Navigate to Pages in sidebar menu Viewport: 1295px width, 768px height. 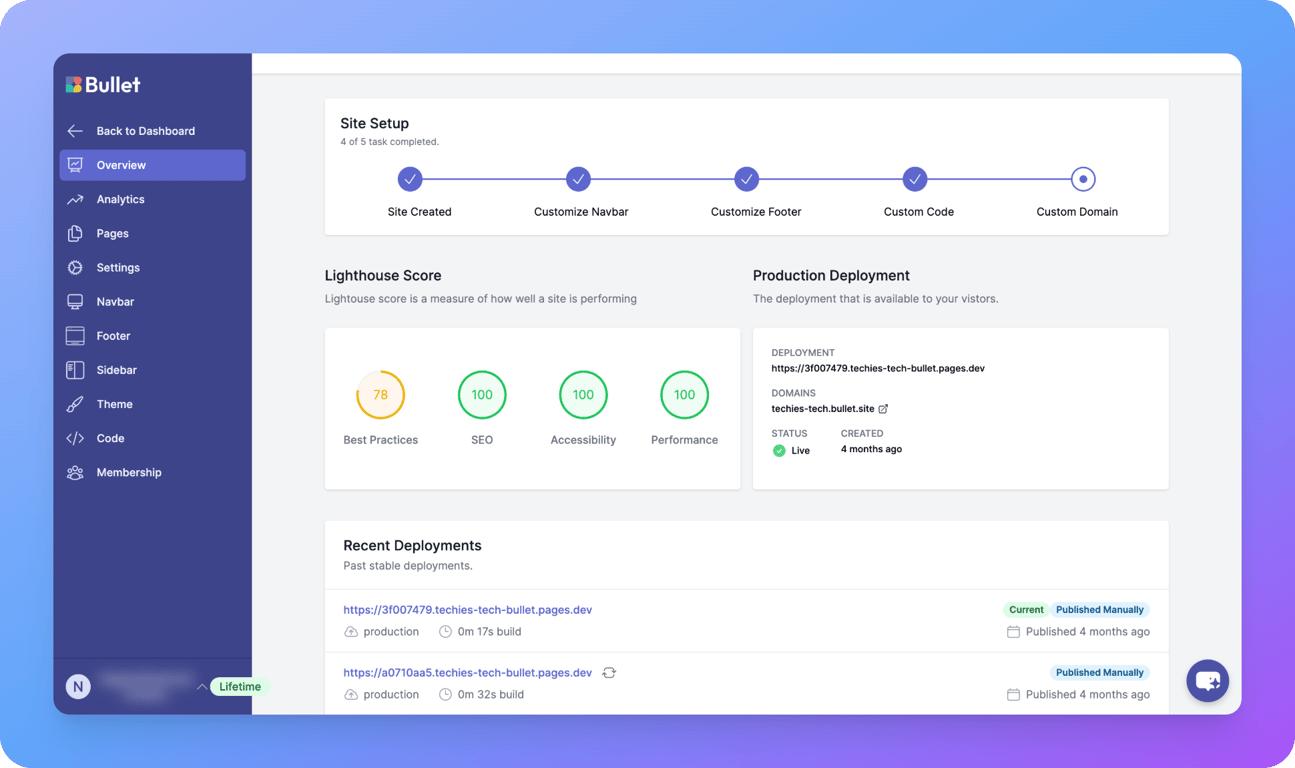[152, 233]
